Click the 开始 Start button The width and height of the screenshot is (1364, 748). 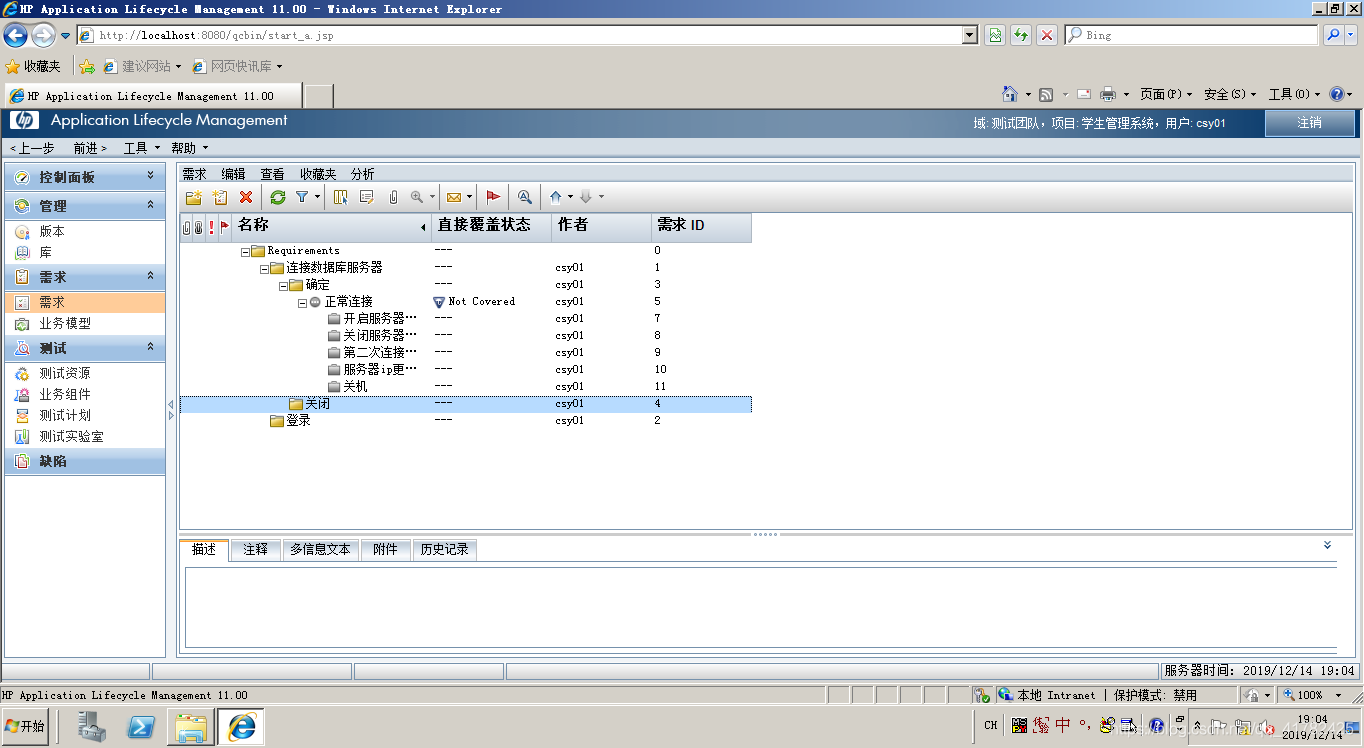pos(26,727)
